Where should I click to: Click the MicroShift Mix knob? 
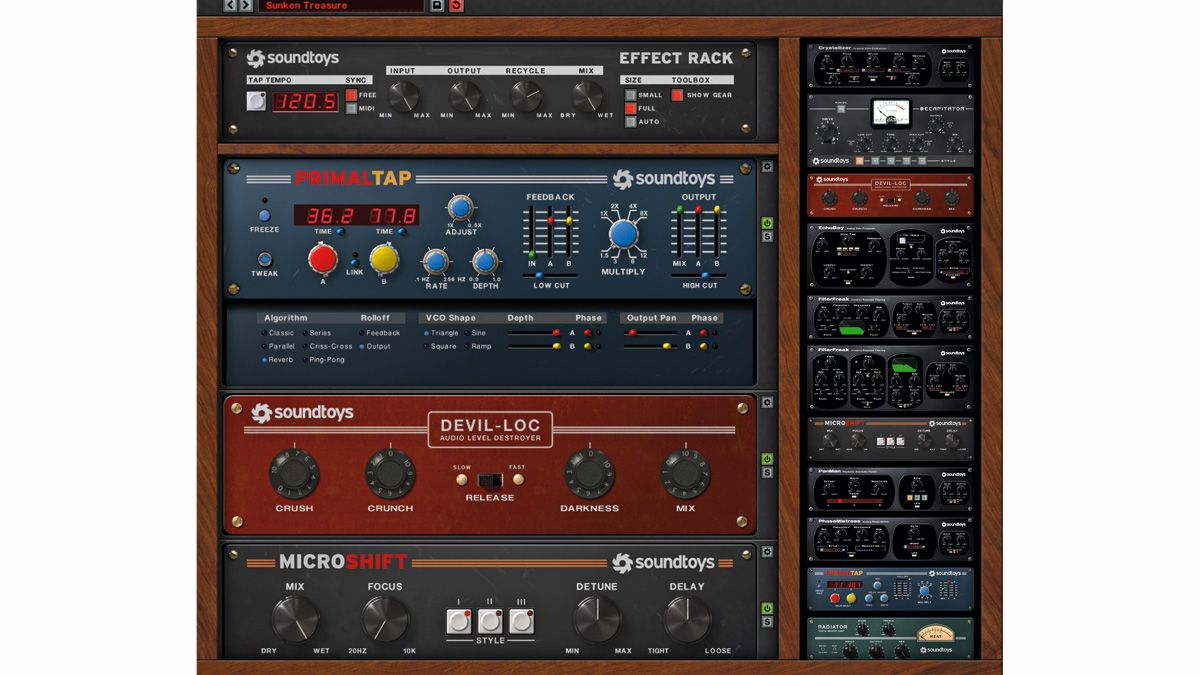(x=295, y=619)
